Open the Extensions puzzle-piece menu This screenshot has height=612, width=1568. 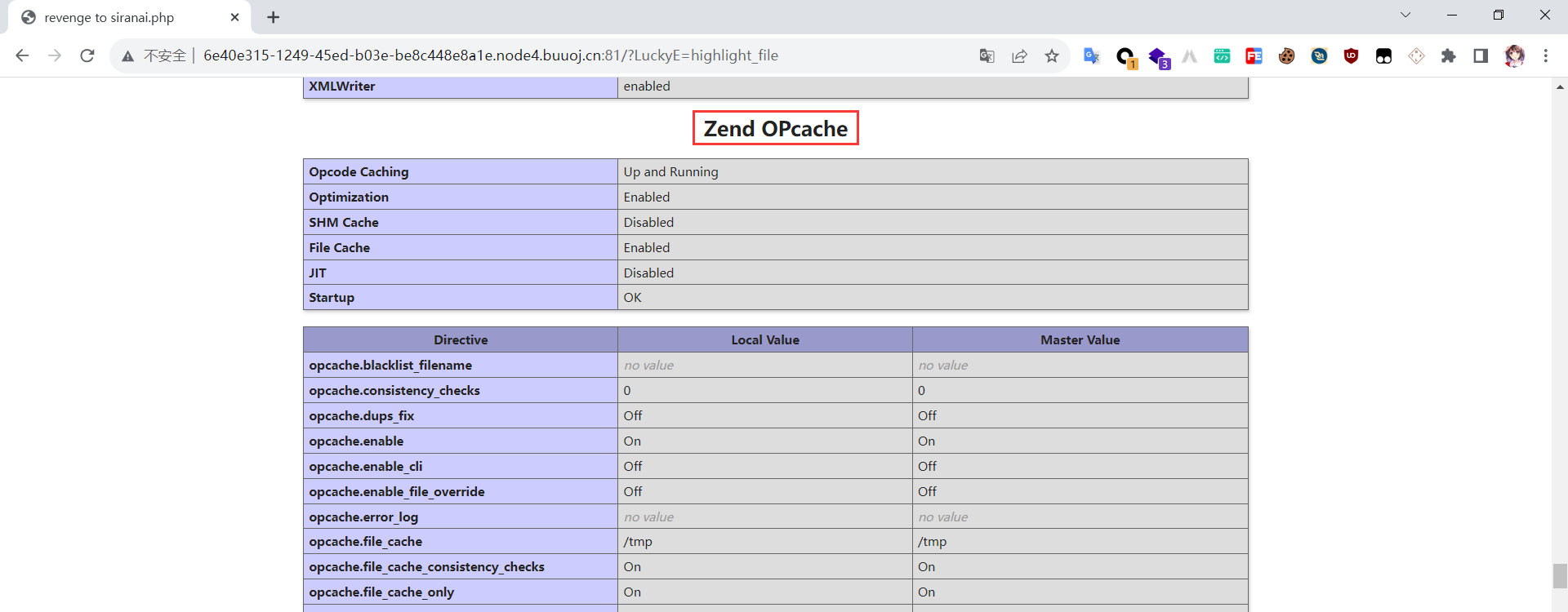[x=1448, y=55]
